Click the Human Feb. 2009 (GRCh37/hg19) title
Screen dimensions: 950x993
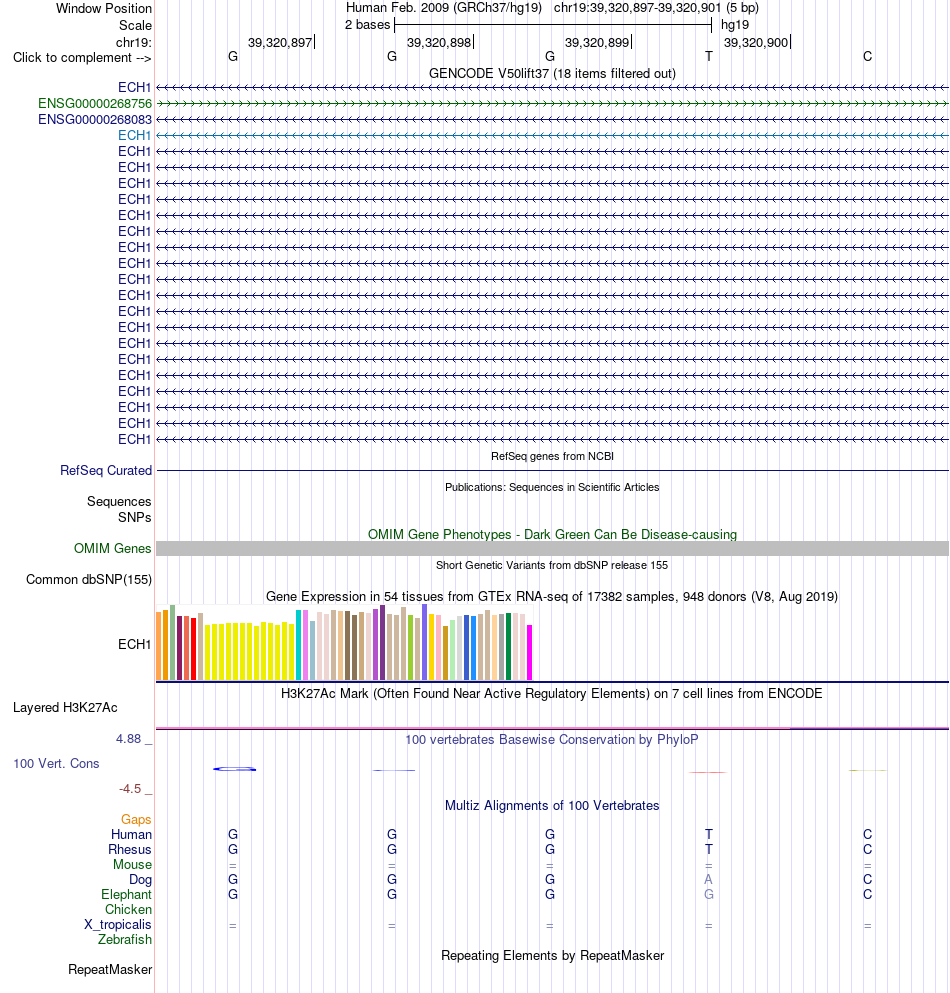coord(444,8)
